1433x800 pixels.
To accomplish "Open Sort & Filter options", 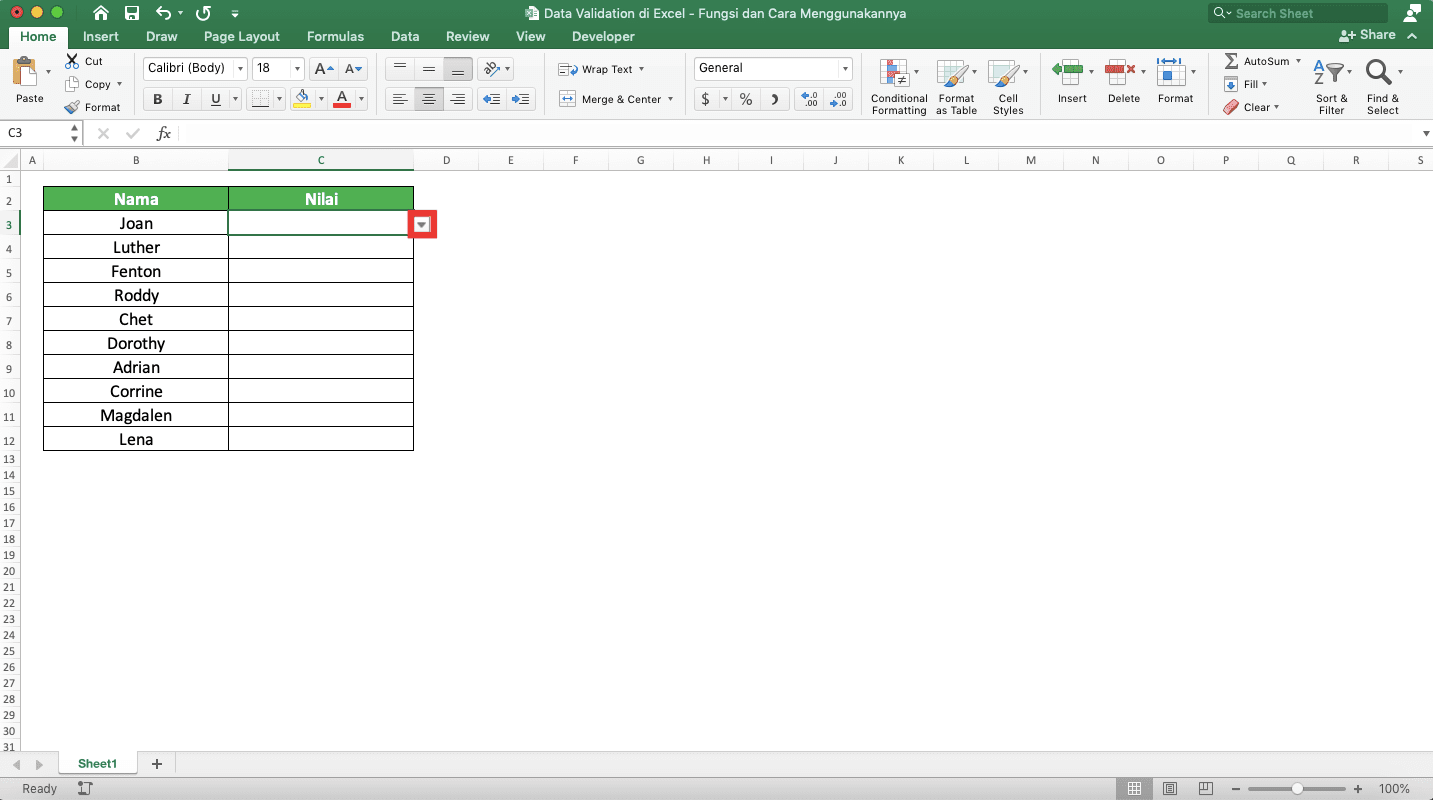I will (1331, 87).
